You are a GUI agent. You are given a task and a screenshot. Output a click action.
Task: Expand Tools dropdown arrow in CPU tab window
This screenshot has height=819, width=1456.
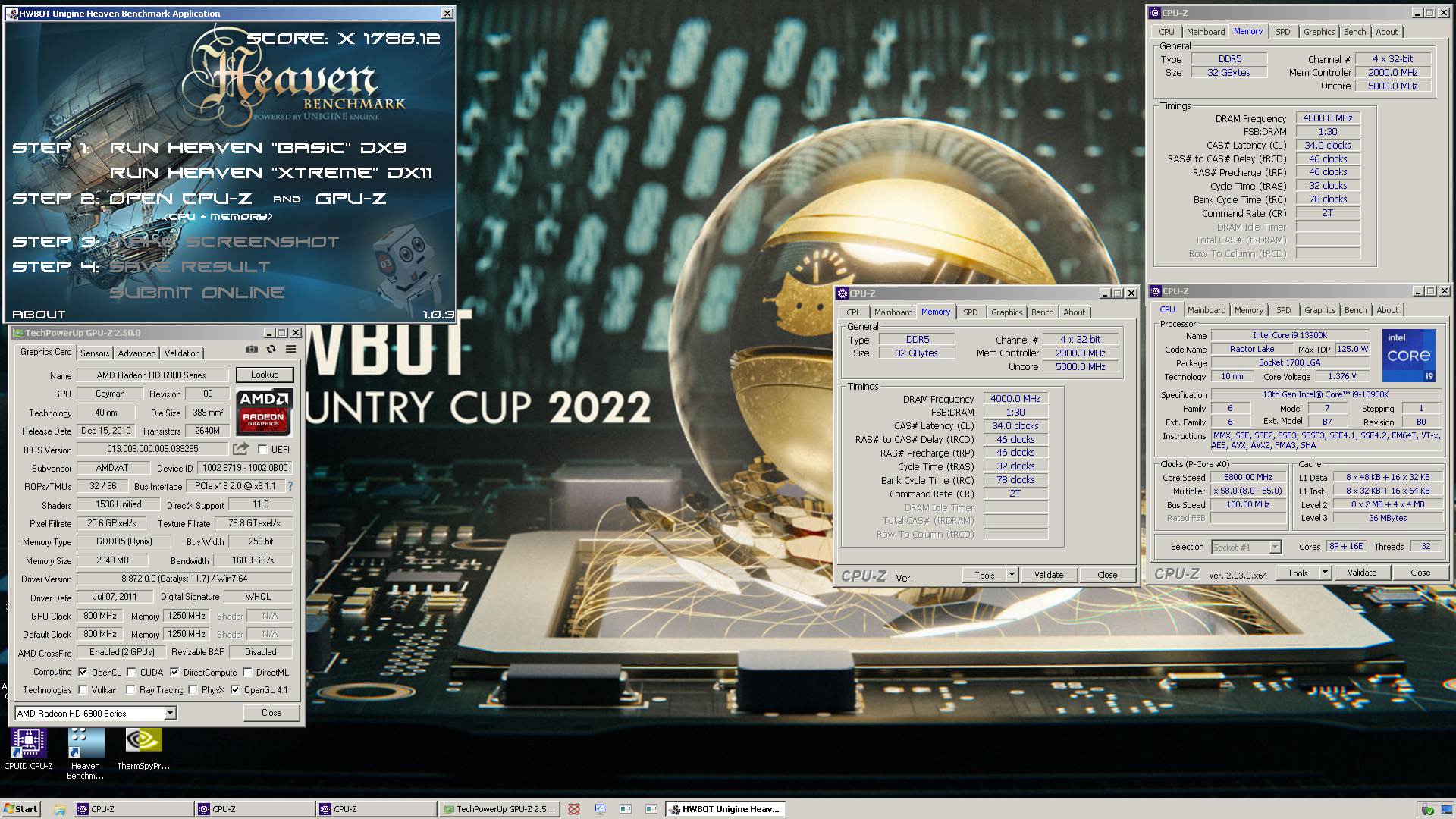coord(1325,573)
